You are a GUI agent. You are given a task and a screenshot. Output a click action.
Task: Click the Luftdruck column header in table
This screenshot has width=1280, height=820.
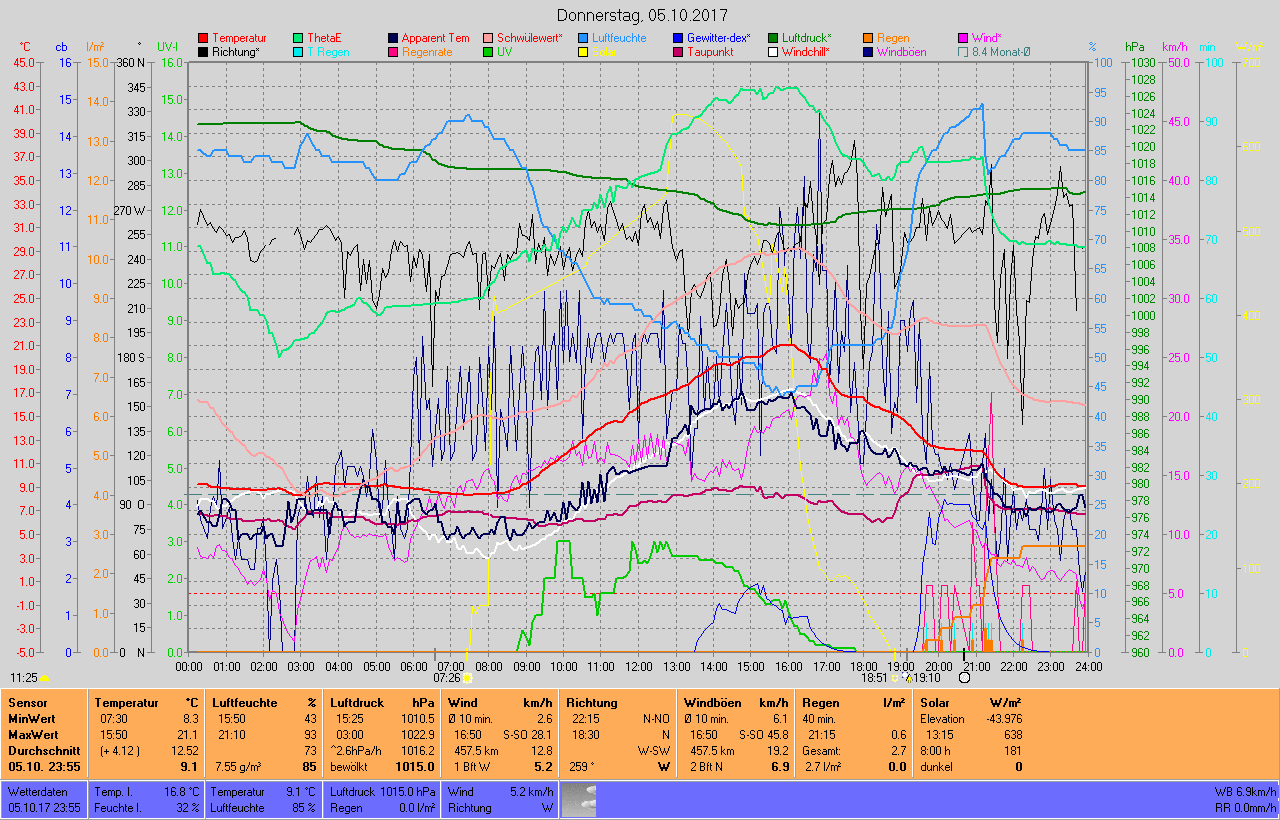pyautogui.click(x=356, y=703)
